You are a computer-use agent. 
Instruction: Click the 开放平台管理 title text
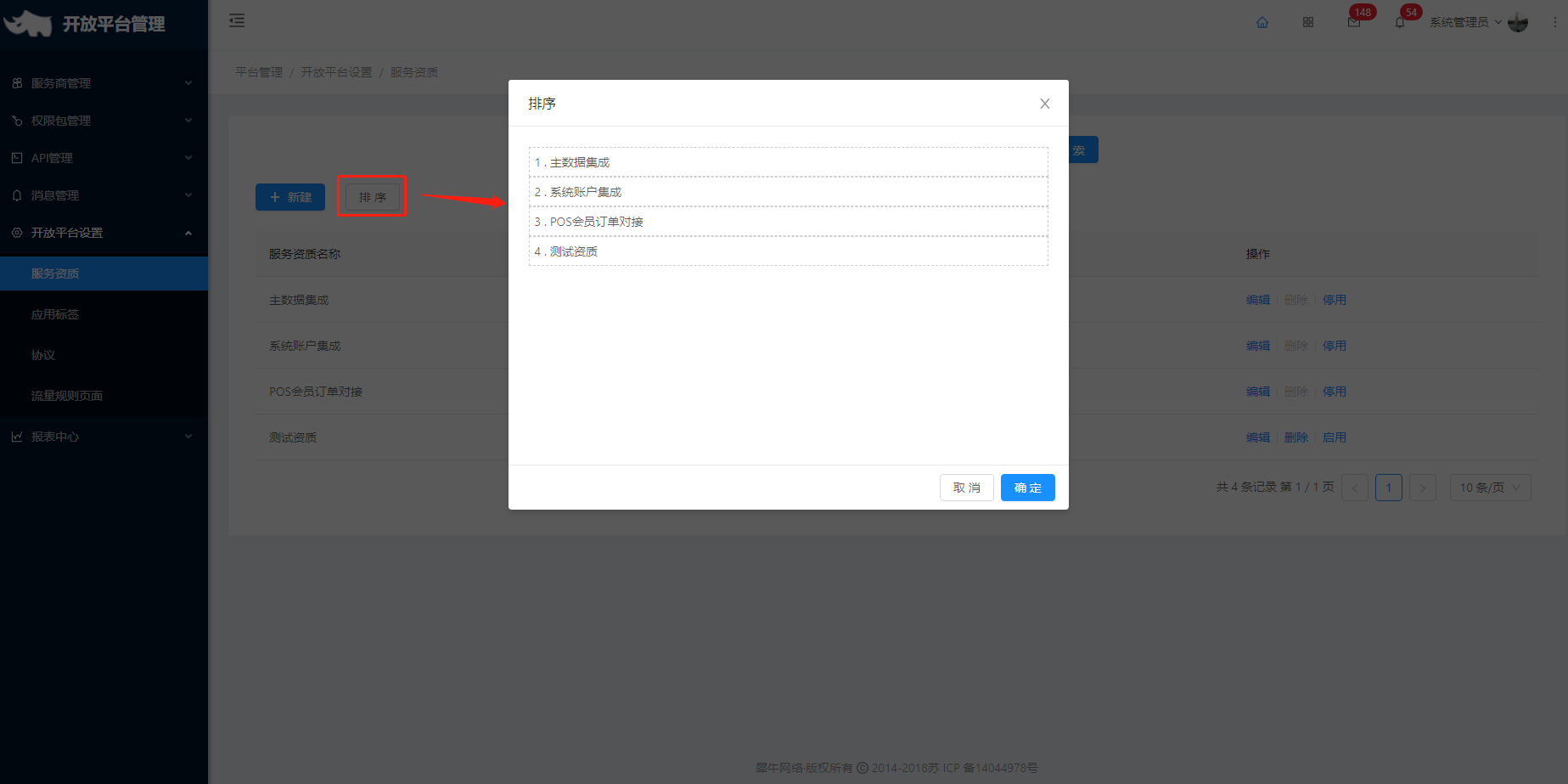point(114,24)
